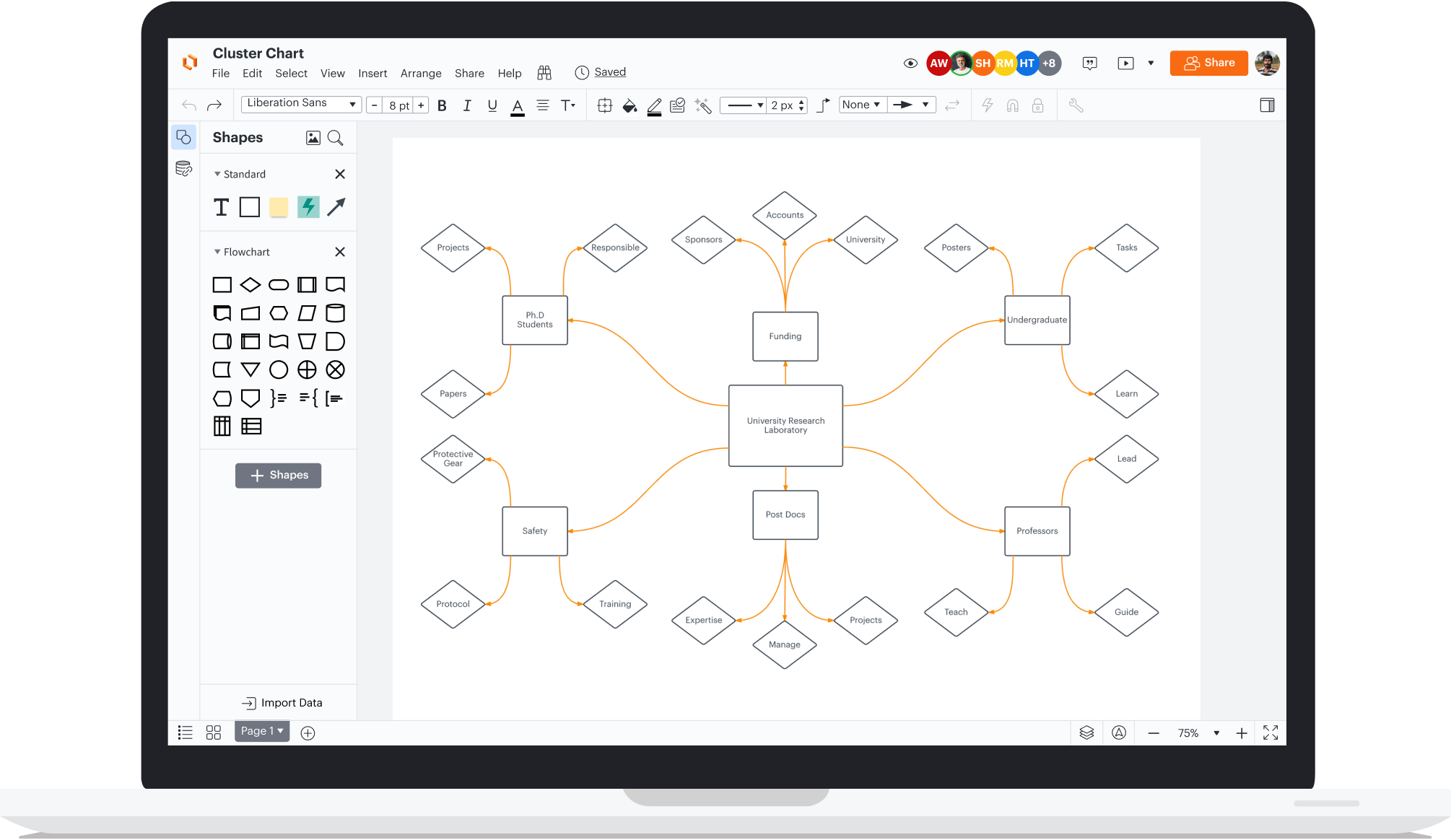Open the fill color bucket tool
The image size is (1451, 840).
(629, 105)
